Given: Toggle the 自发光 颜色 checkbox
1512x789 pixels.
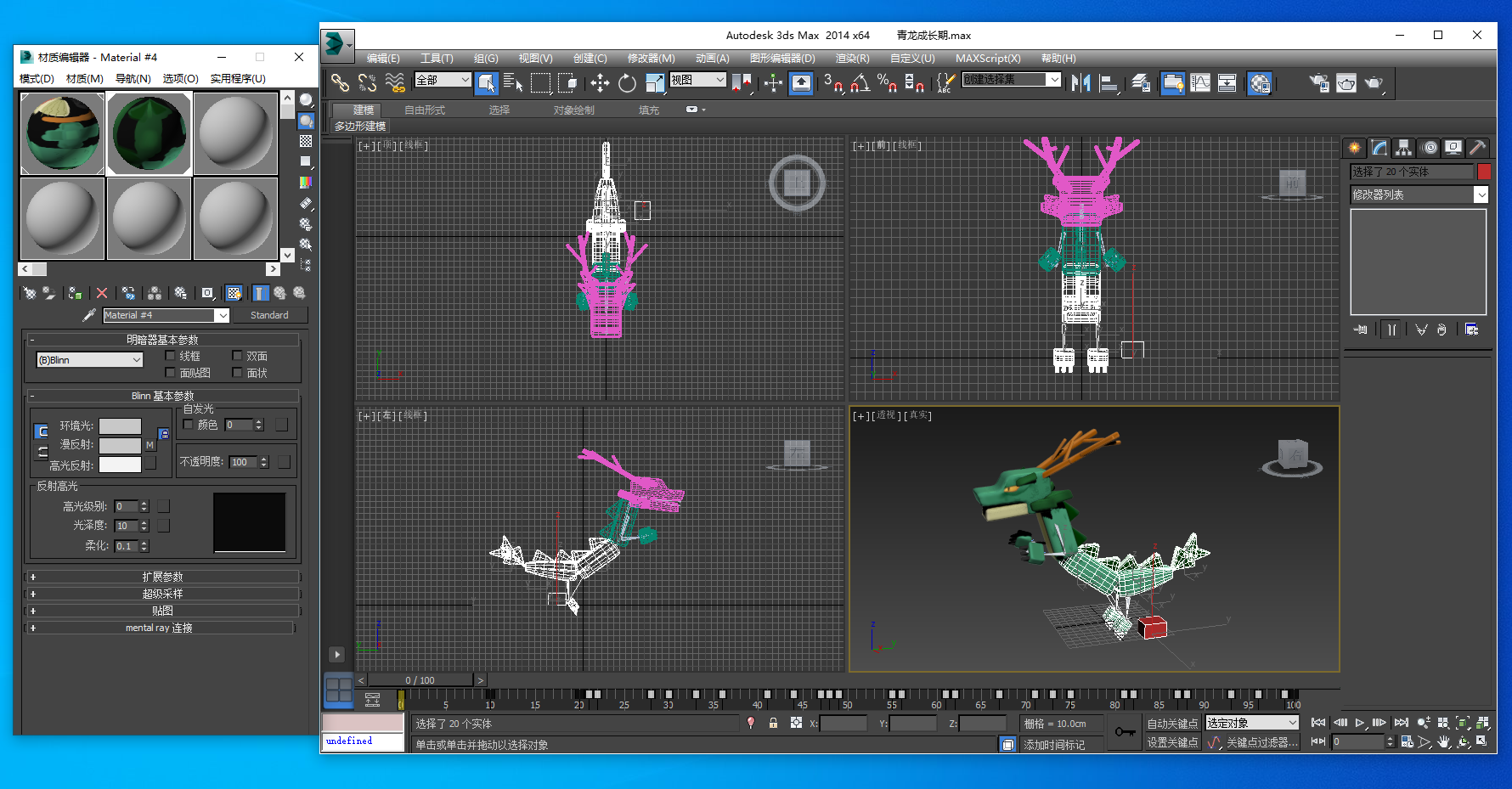Looking at the screenshot, I should point(189,425).
